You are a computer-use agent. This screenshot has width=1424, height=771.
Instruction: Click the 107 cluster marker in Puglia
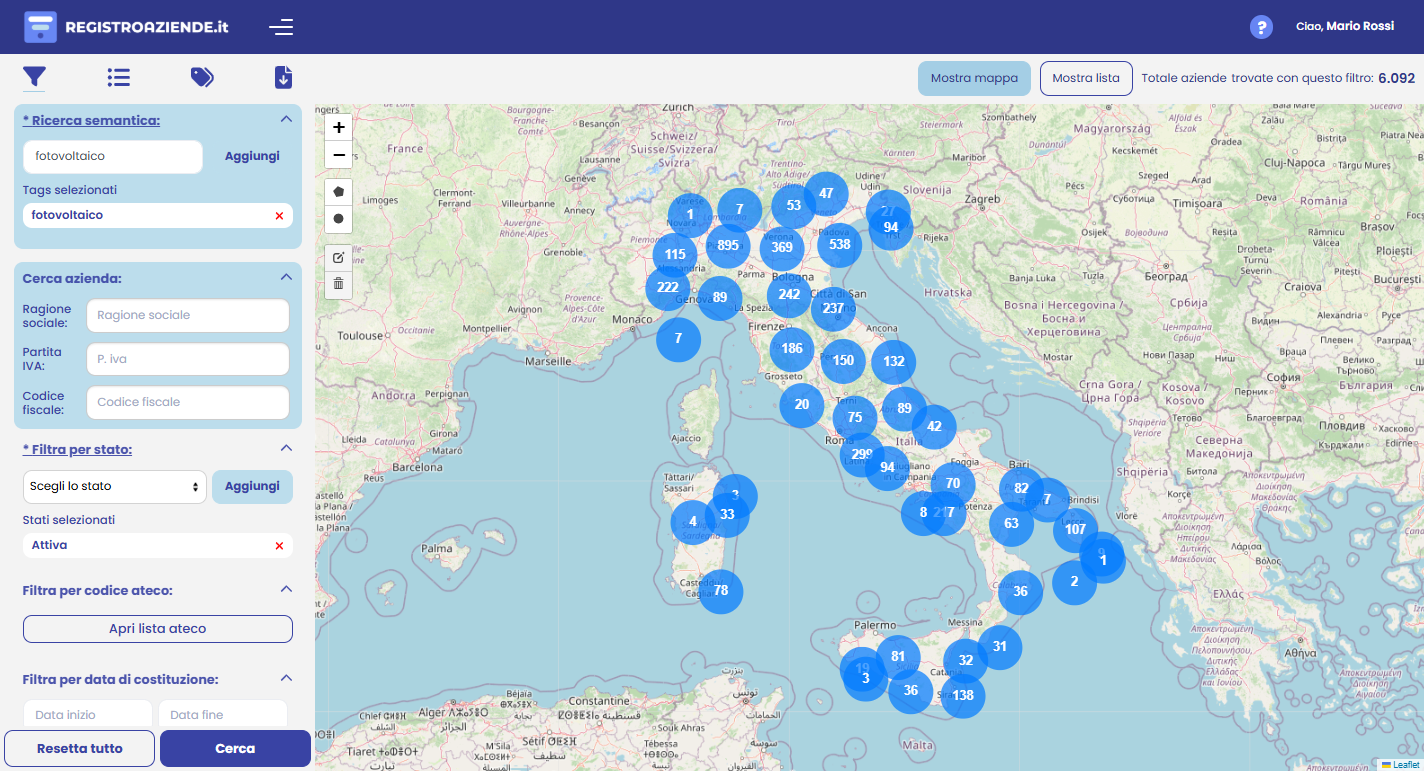pyautogui.click(x=1075, y=530)
